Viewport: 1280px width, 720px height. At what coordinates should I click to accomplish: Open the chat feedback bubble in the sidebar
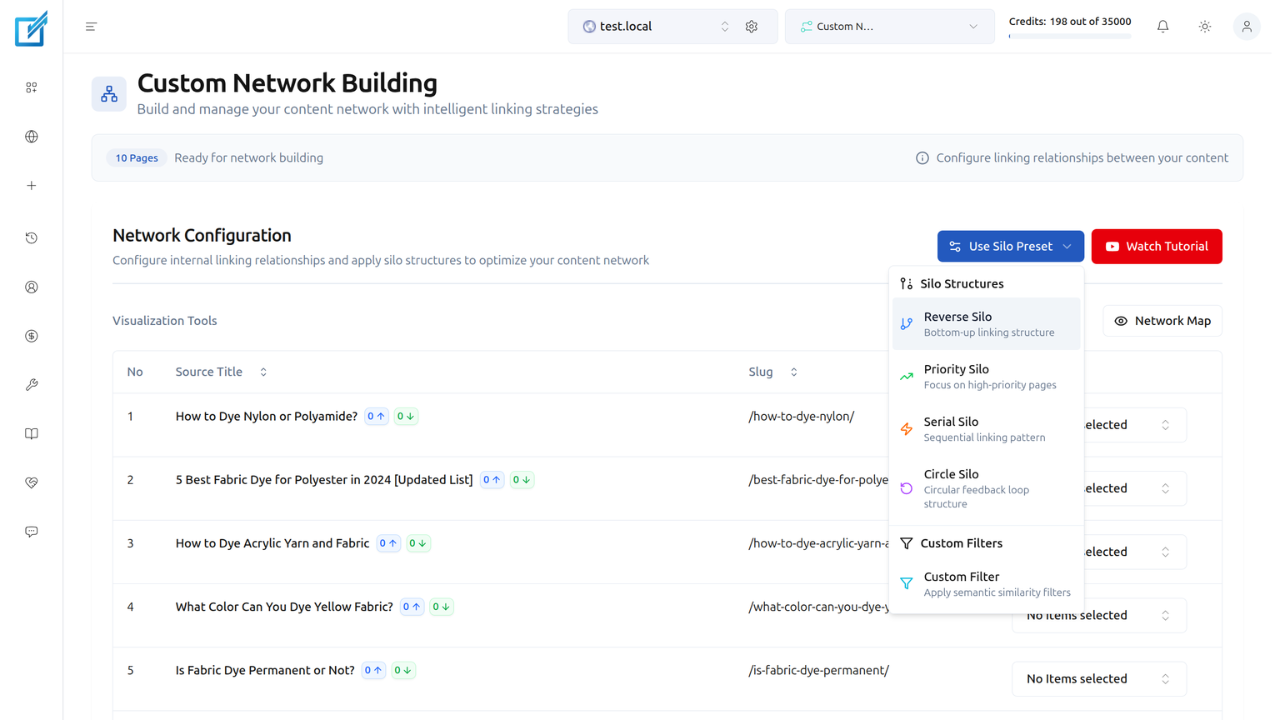click(31, 531)
